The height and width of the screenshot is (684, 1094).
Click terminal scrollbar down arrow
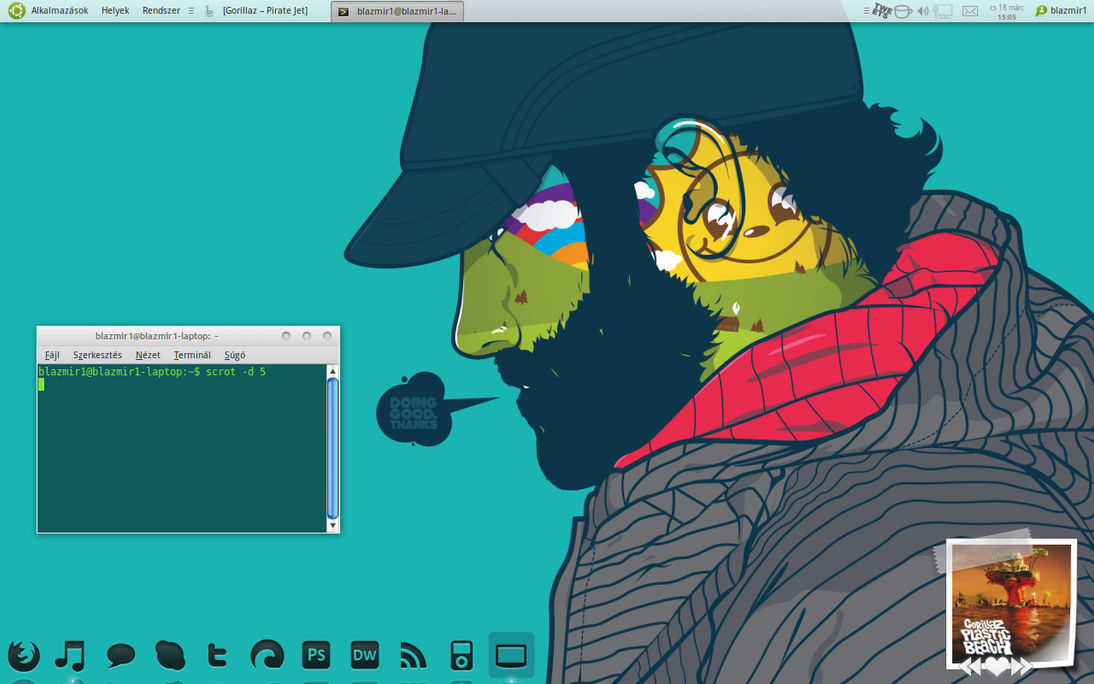point(333,526)
